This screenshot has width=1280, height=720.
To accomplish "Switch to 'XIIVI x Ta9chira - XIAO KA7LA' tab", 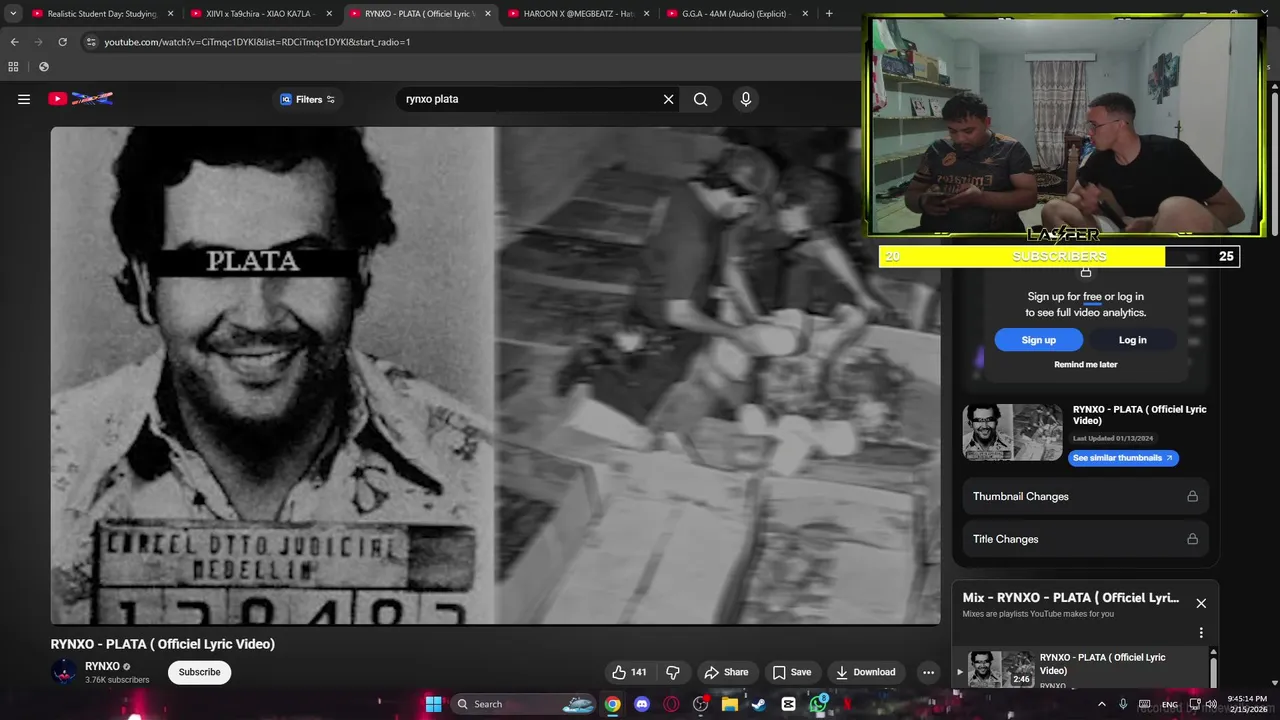I will tap(260, 14).
